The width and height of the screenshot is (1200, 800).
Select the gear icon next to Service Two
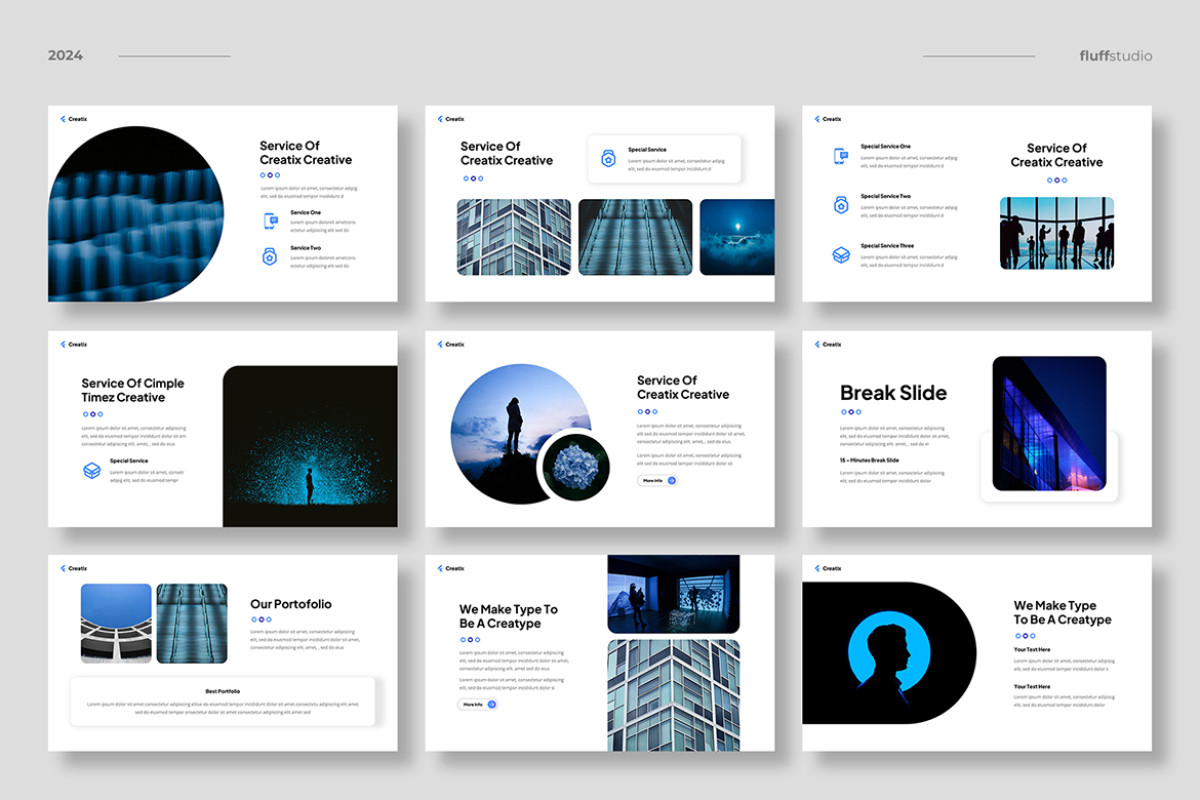pos(270,258)
